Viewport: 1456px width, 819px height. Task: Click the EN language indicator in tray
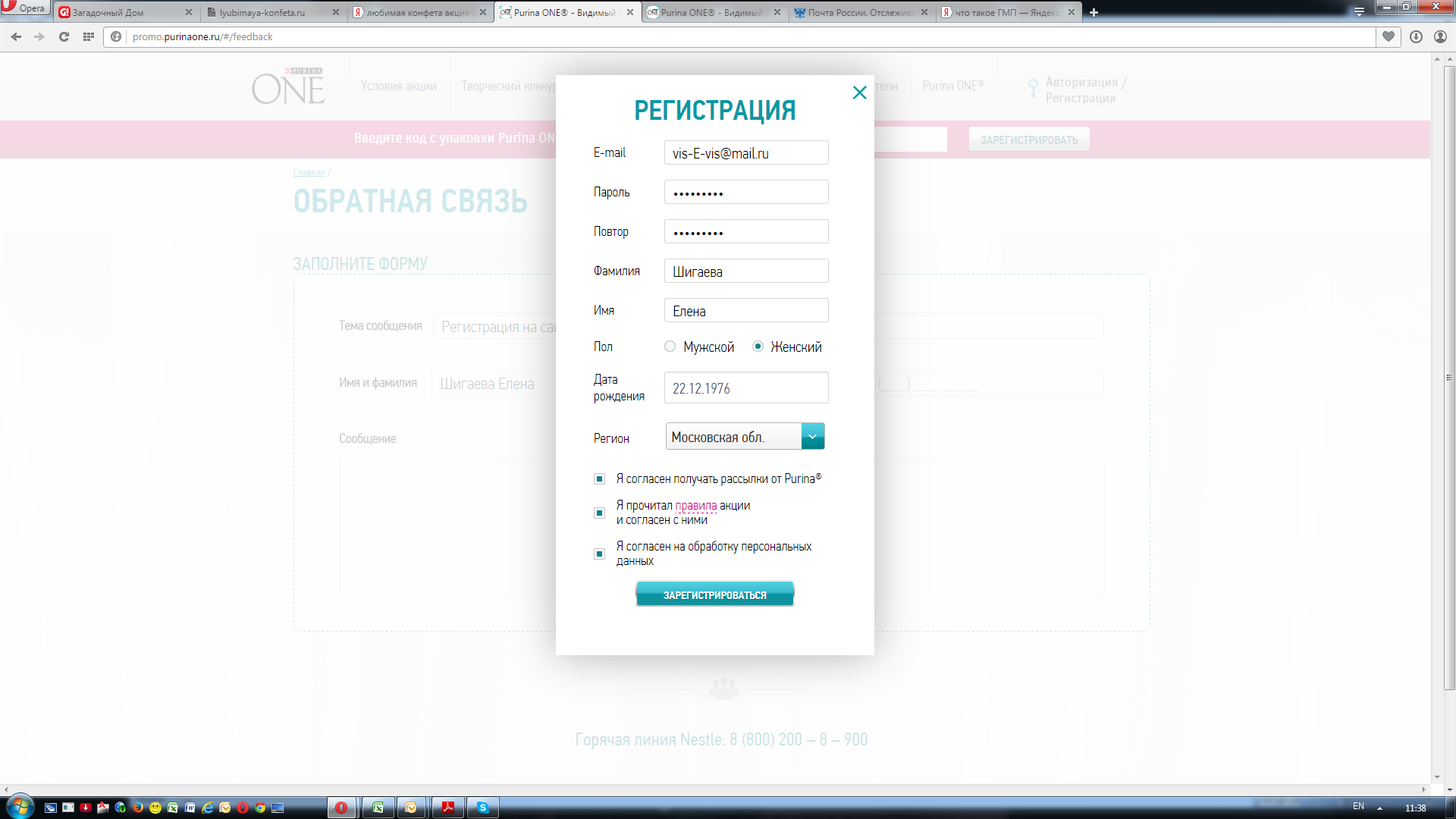pyautogui.click(x=1358, y=806)
